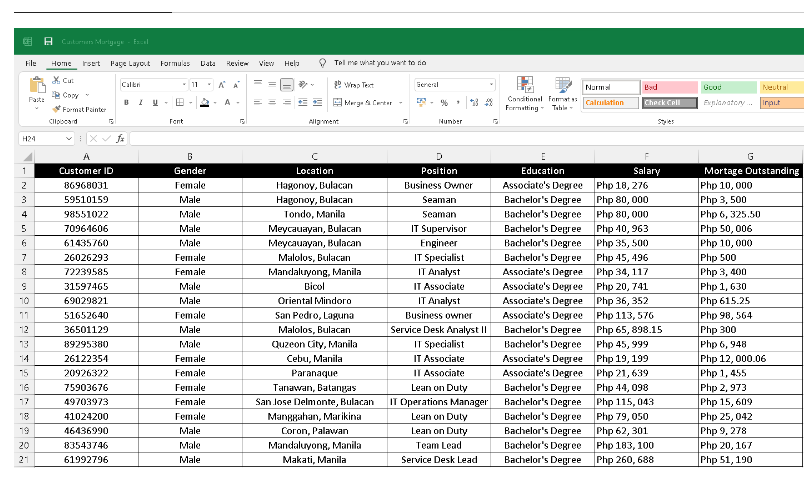Click the Decrease Indent icon
Screen dimensions: 811x479
[x=303, y=102]
